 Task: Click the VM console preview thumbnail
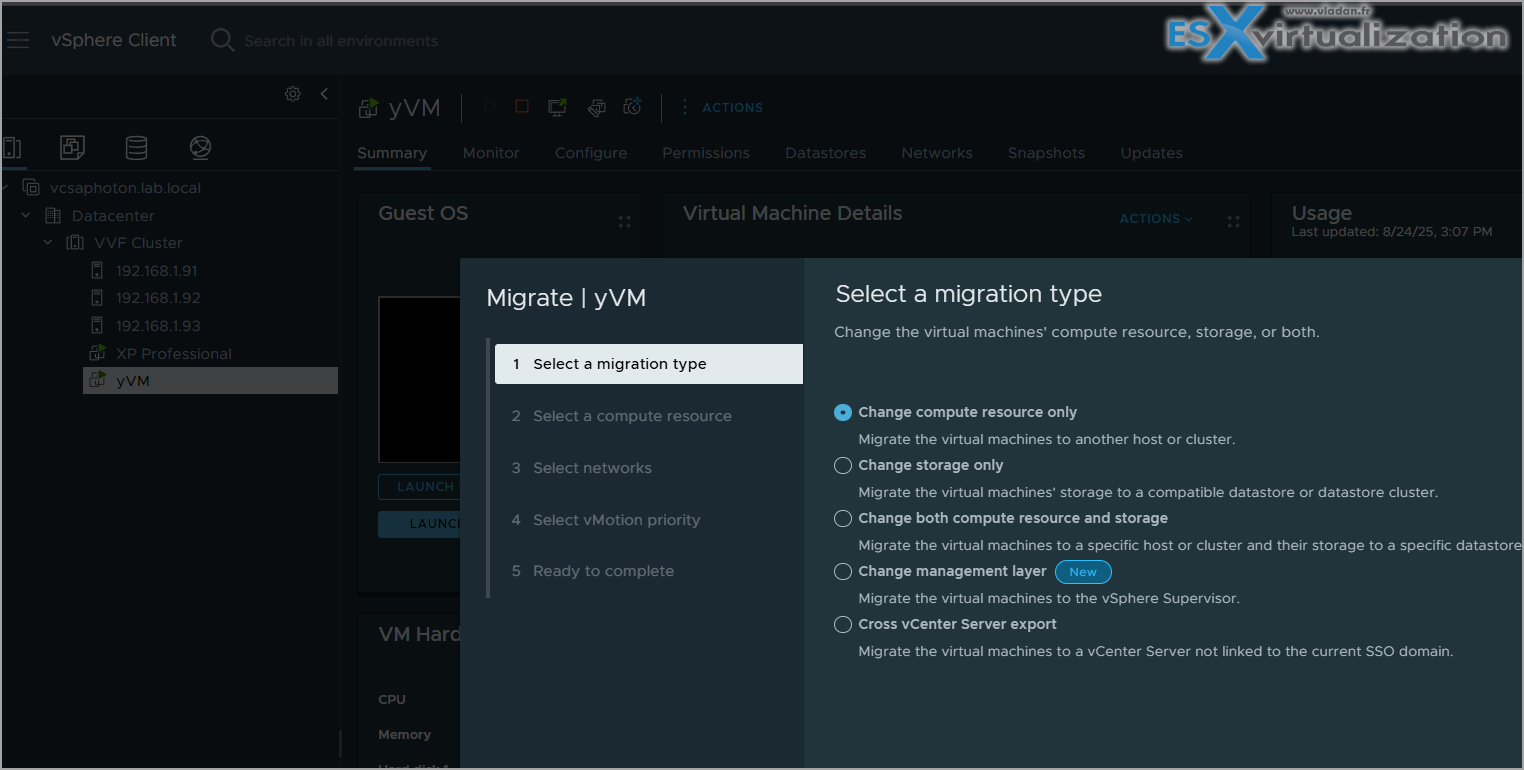419,379
